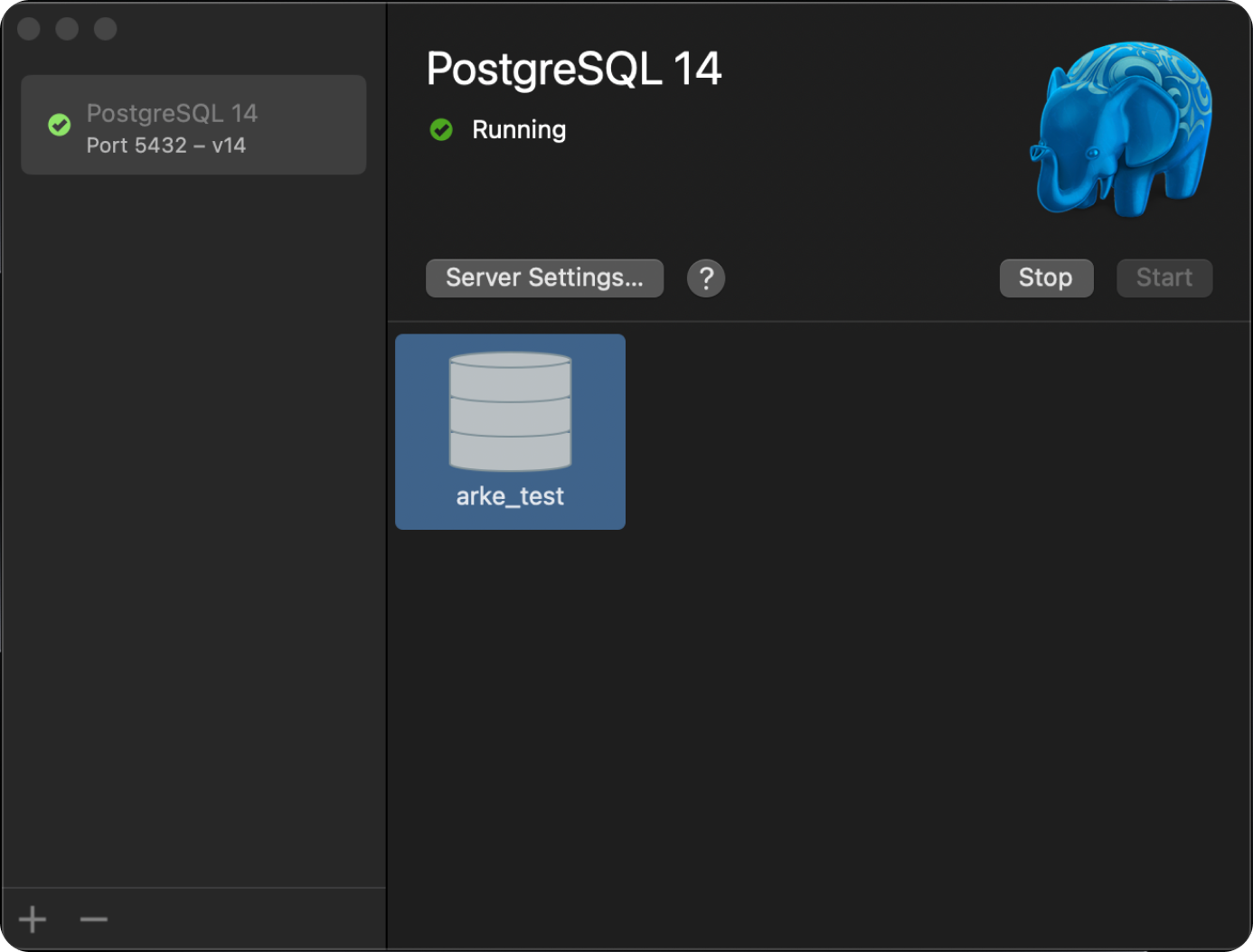1253x952 pixels.
Task: Click the disabled Start button
Action: 1163,278
